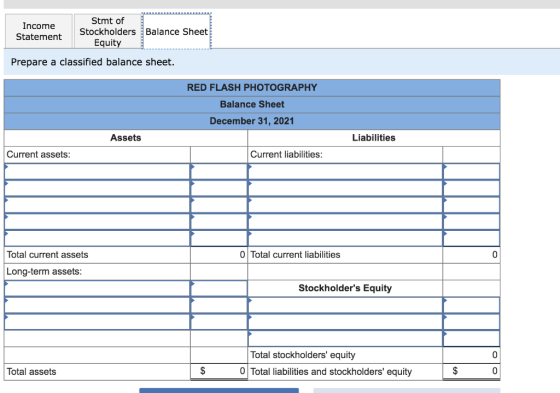The height and width of the screenshot is (393, 560).
Task: Open the fifth current liabilities account dropdown
Action: [x=345, y=238]
